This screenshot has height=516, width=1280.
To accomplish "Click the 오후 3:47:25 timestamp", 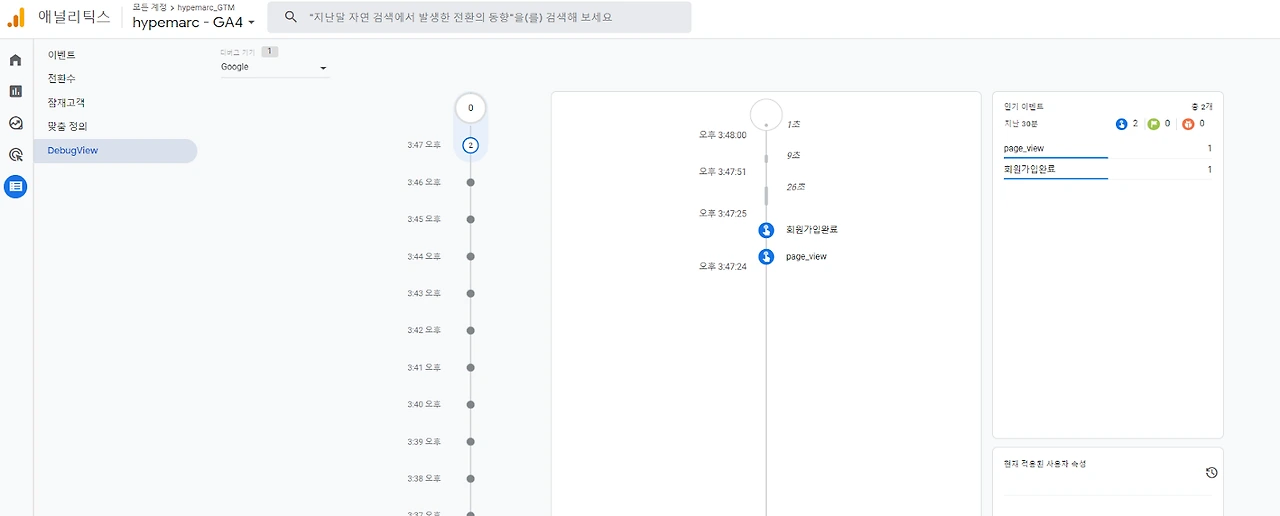I will click(722, 213).
